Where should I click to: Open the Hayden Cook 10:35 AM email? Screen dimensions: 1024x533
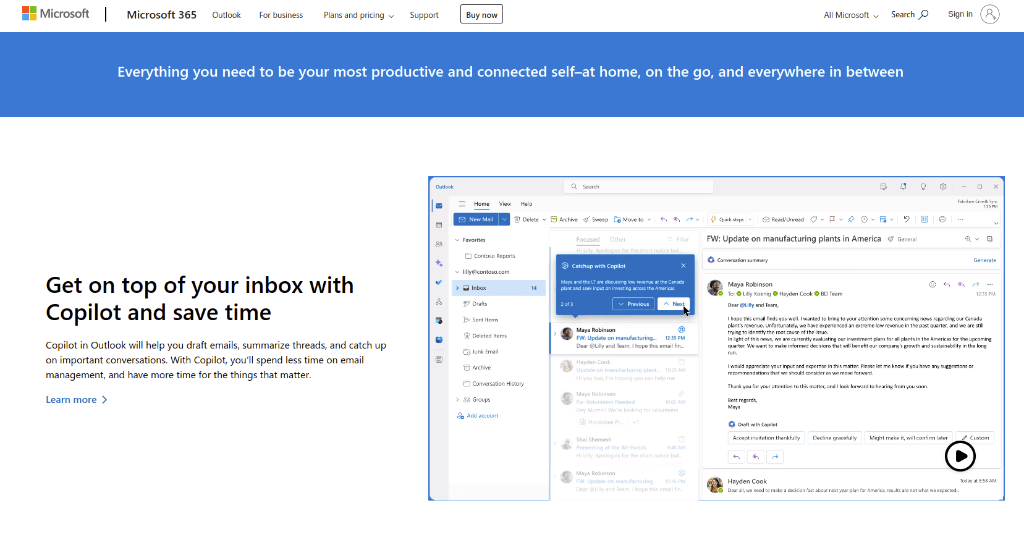point(624,370)
